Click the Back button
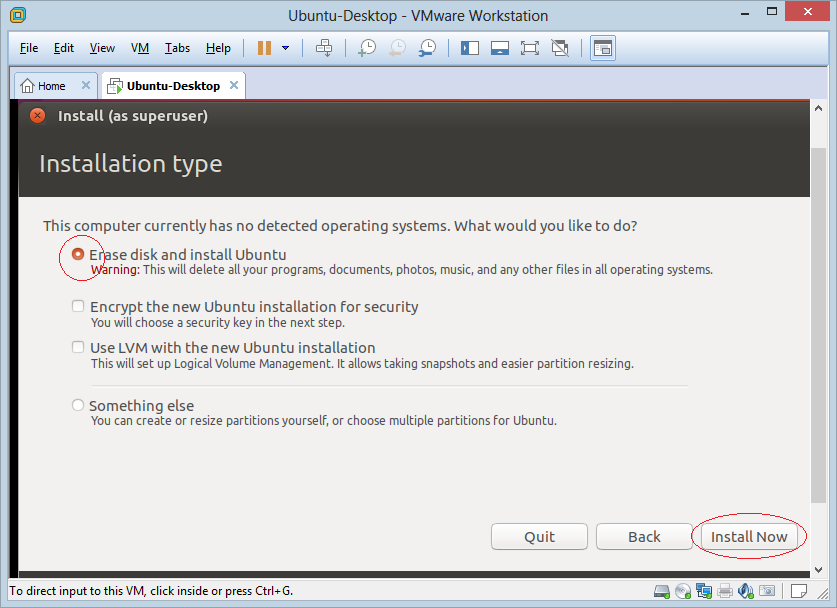The image size is (837, 608). pyautogui.click(x=644, y=536)
